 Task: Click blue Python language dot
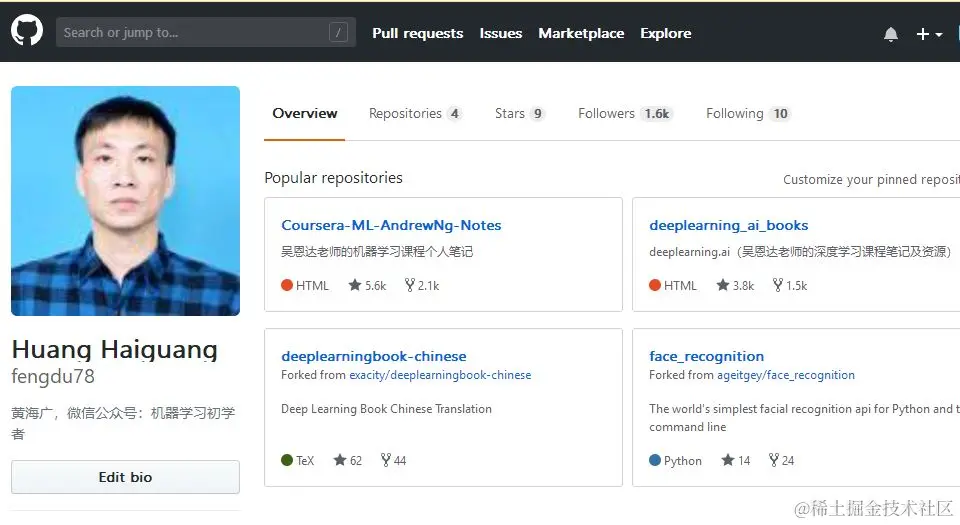[x=654, y=460]
